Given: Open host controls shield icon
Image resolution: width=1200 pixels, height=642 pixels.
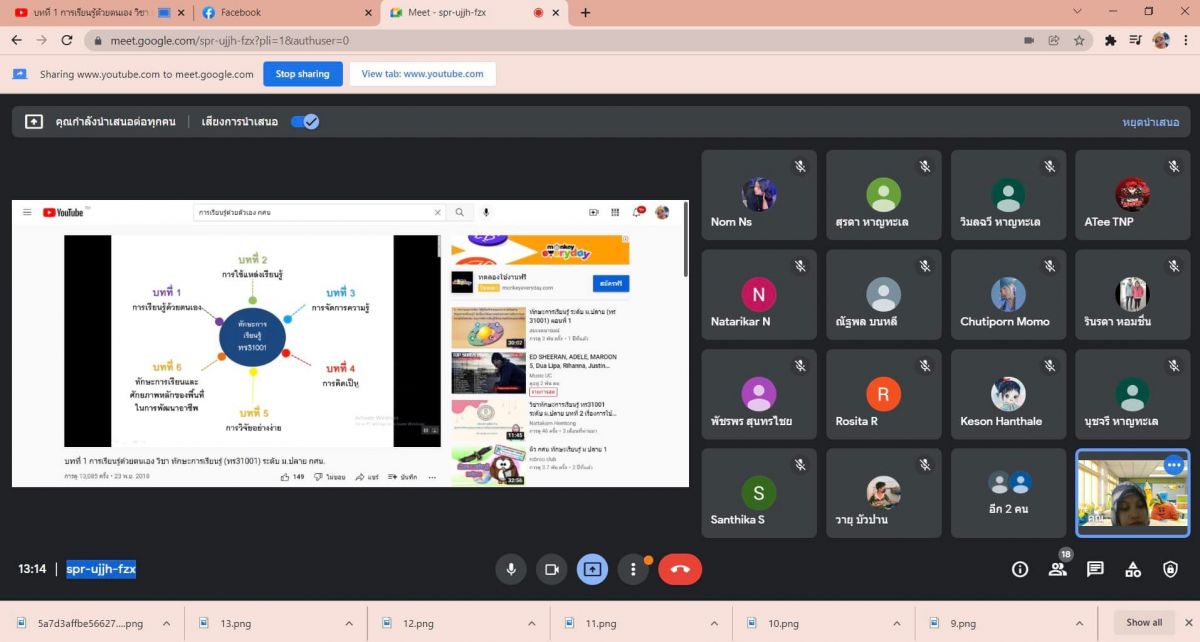Looking at the screenshot, I should [x=1170, y=569].
